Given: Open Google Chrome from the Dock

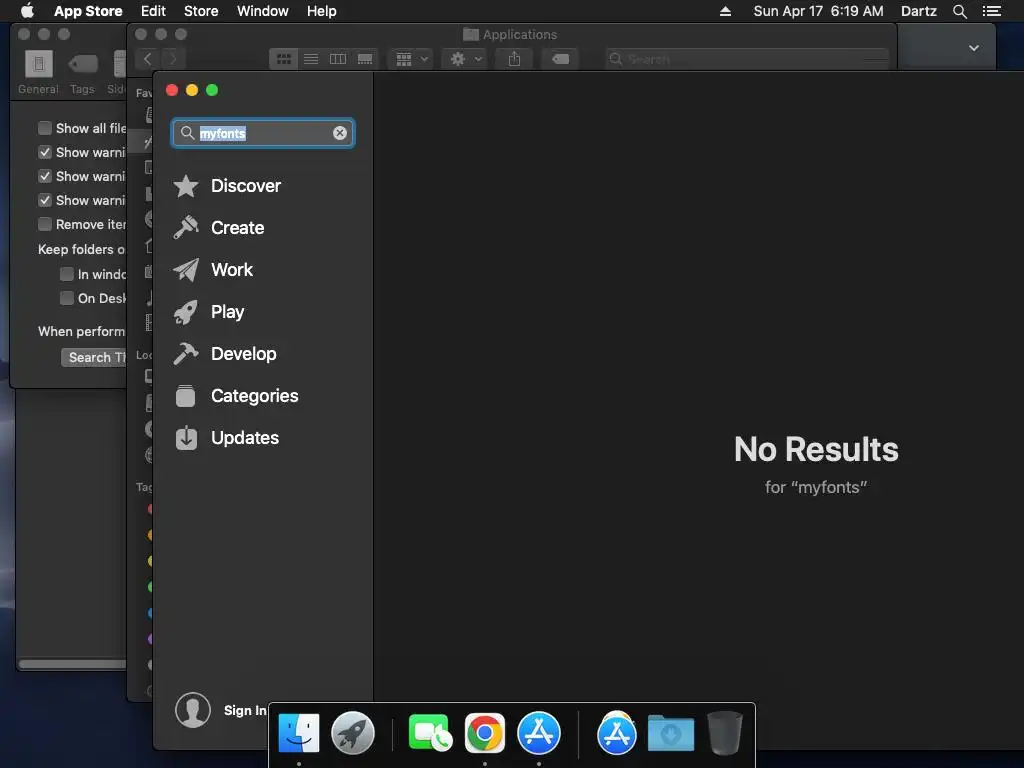Looking at the screenshot, I should [485, 733].
